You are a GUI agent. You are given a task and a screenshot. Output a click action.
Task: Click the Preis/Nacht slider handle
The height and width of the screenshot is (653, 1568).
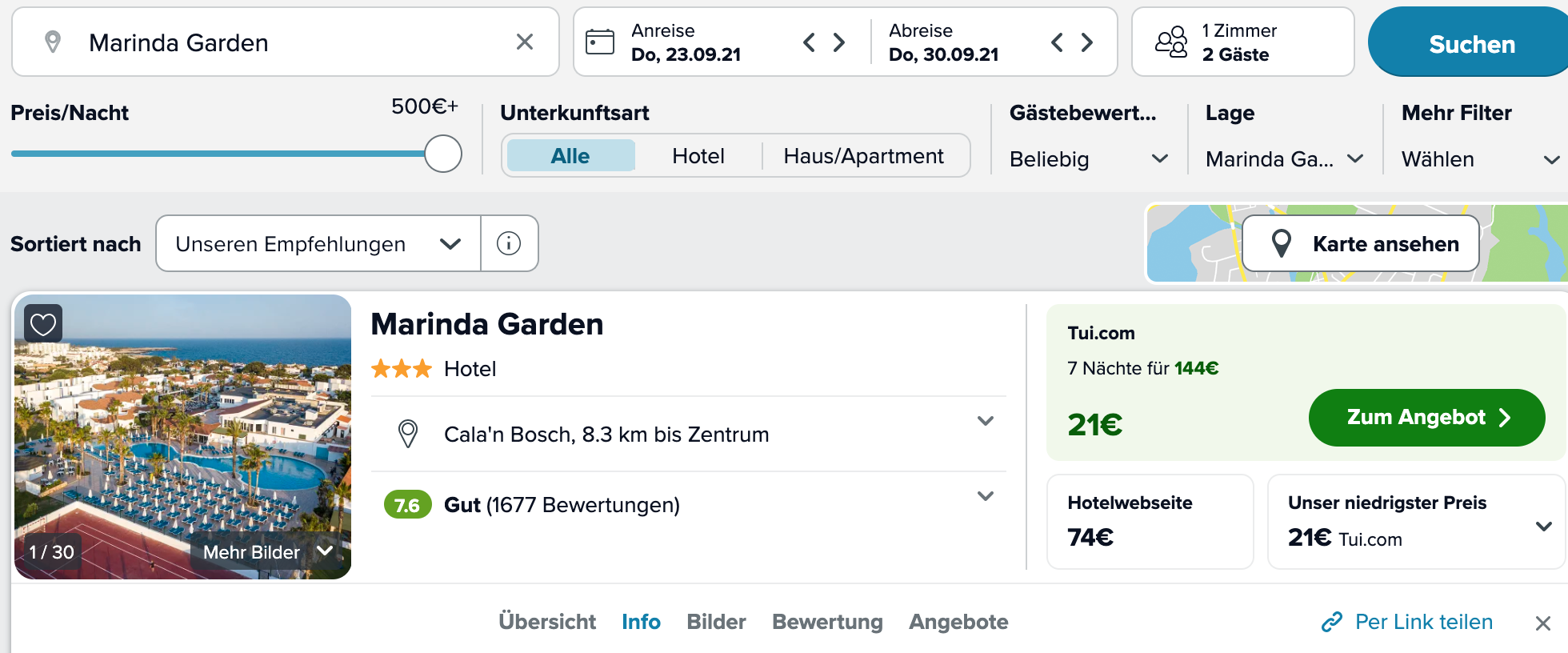click(x=443, y=154)
